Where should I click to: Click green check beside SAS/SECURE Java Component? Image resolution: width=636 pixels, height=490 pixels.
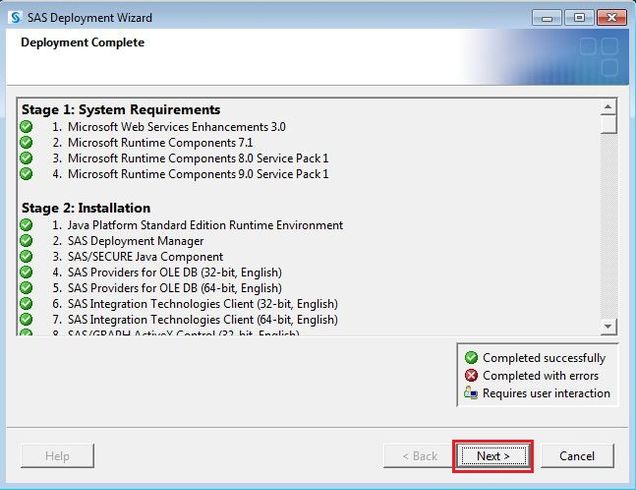[26, 256]
